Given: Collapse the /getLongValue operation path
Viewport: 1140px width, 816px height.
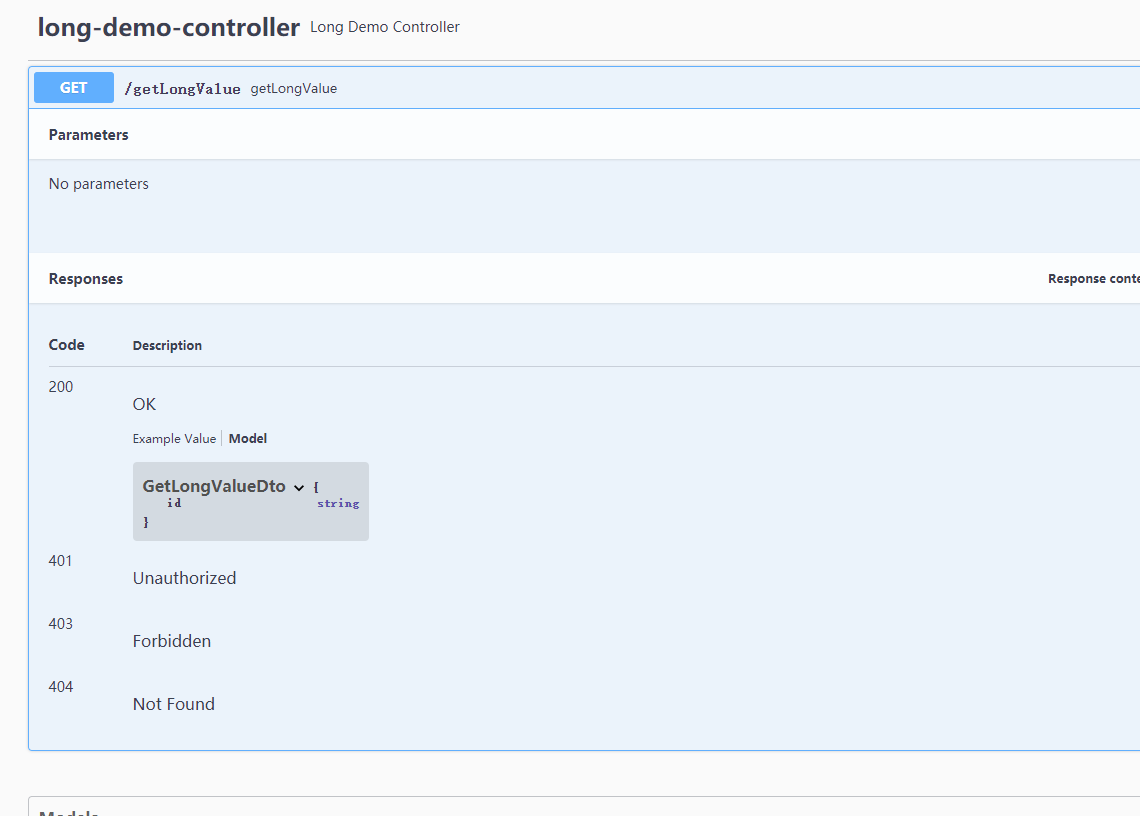Looking at the screenshot, I should [x=182, y=89].
